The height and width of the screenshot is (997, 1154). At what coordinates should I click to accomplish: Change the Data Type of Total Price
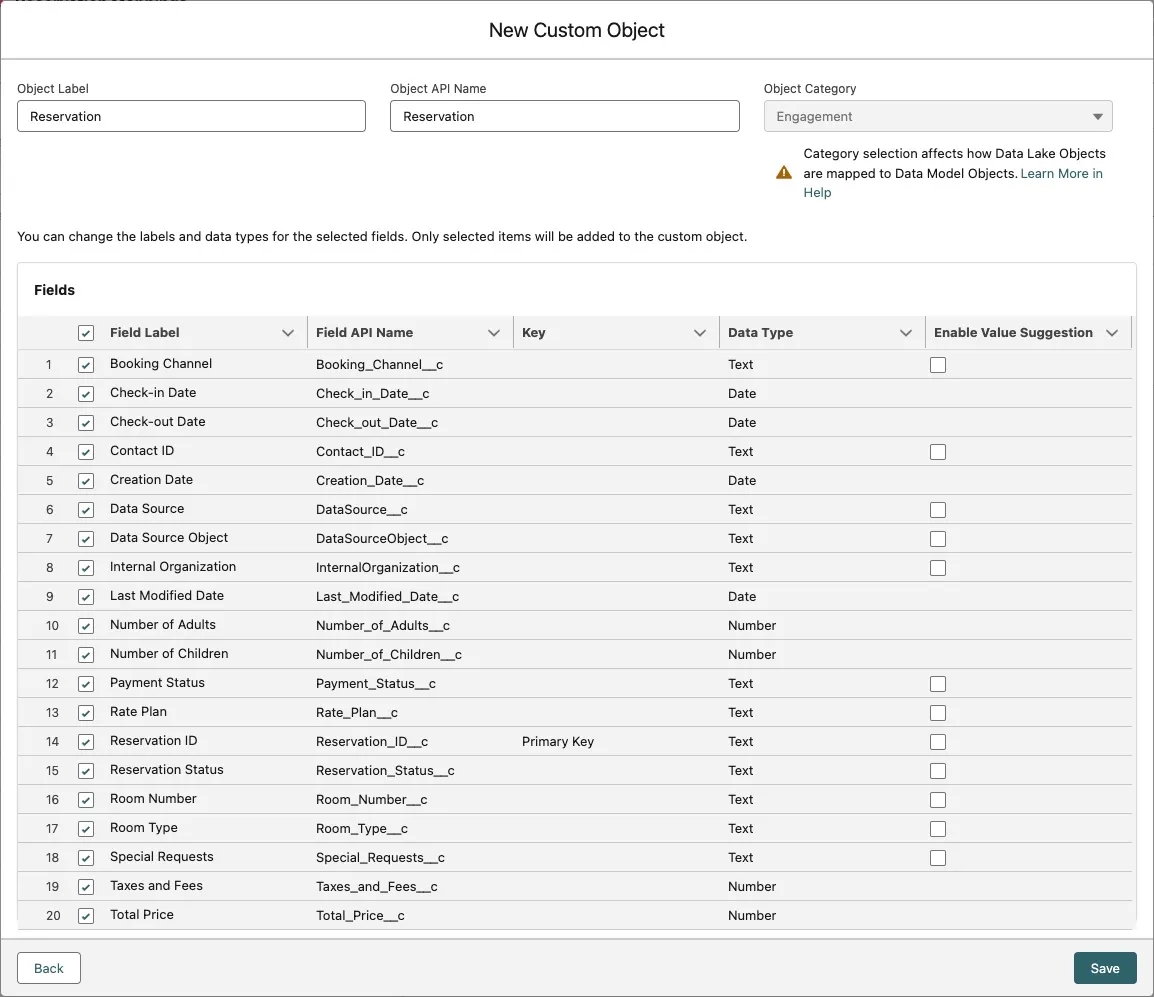point(752,916)
